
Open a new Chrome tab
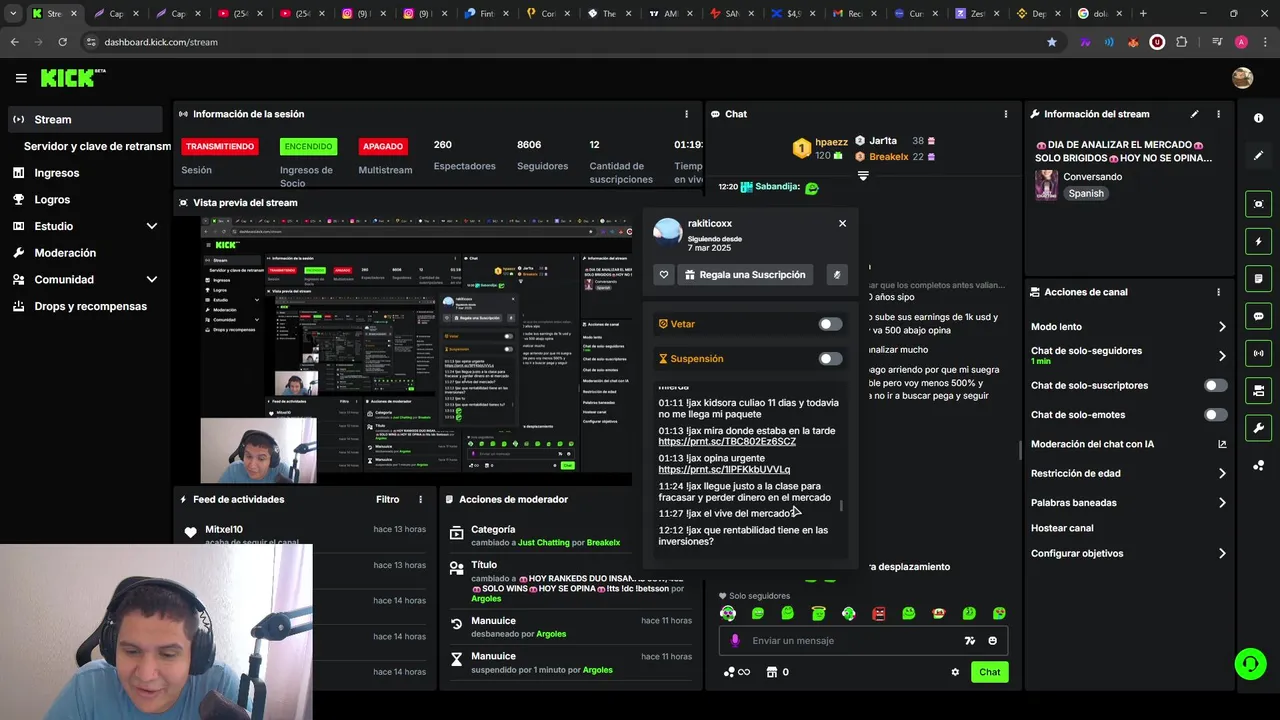[1143, 14]
